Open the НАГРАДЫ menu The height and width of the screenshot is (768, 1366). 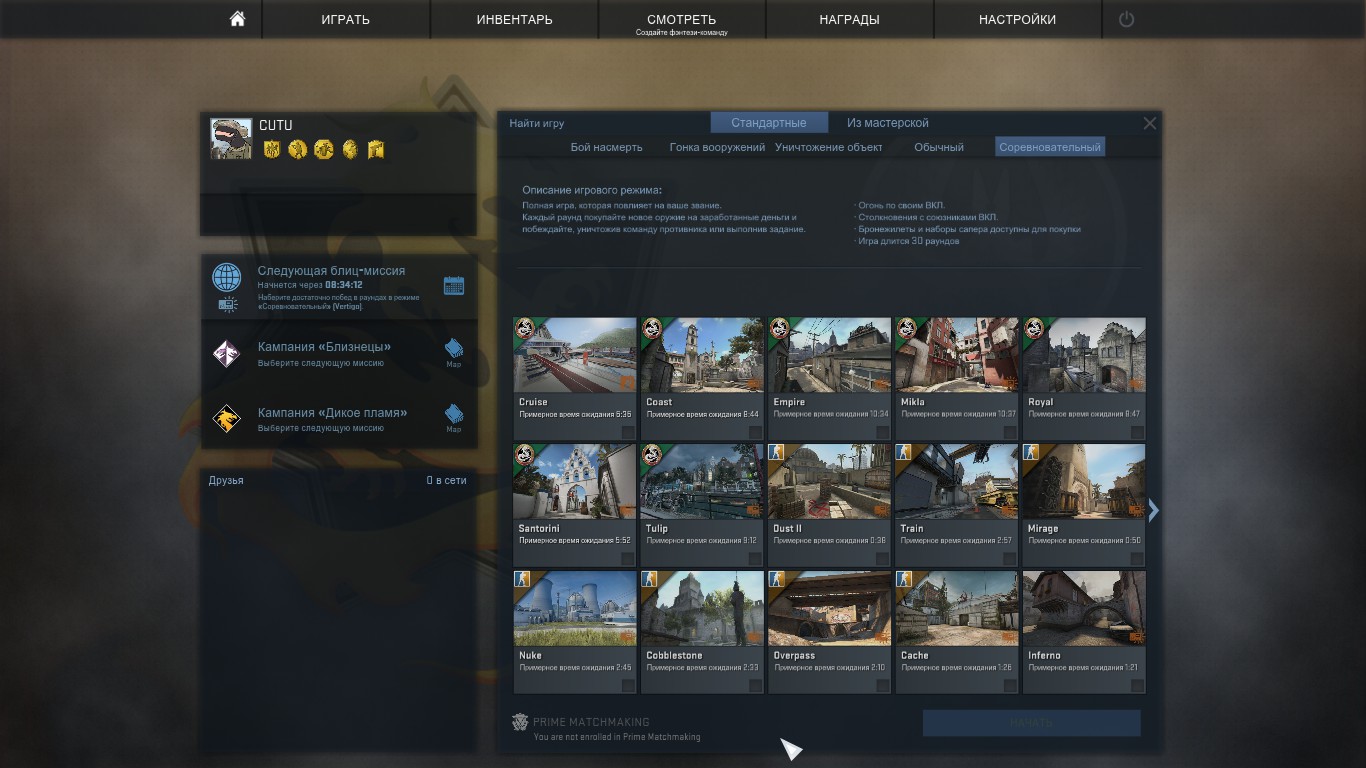850,19
